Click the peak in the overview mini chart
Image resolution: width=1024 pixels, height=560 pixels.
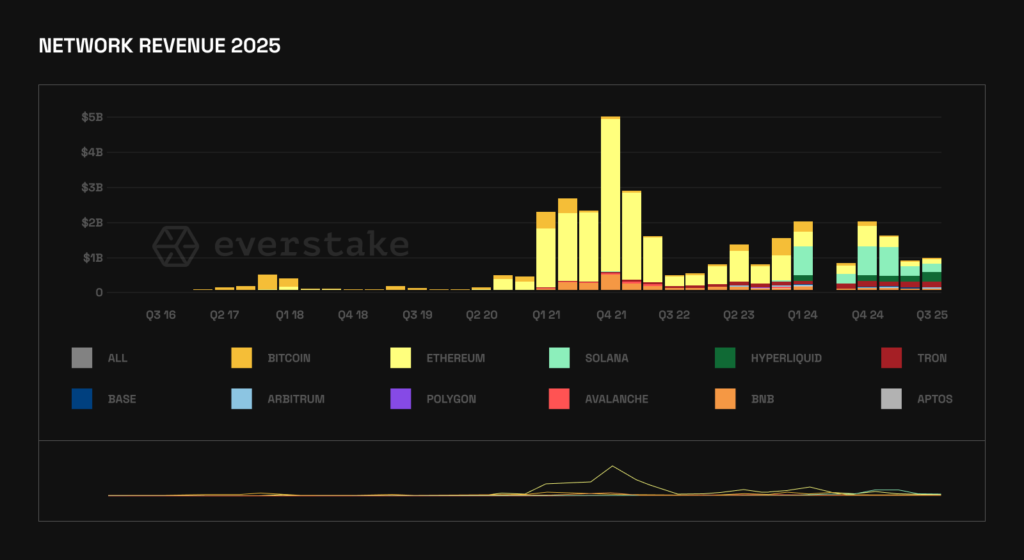[x=612, y=467]
